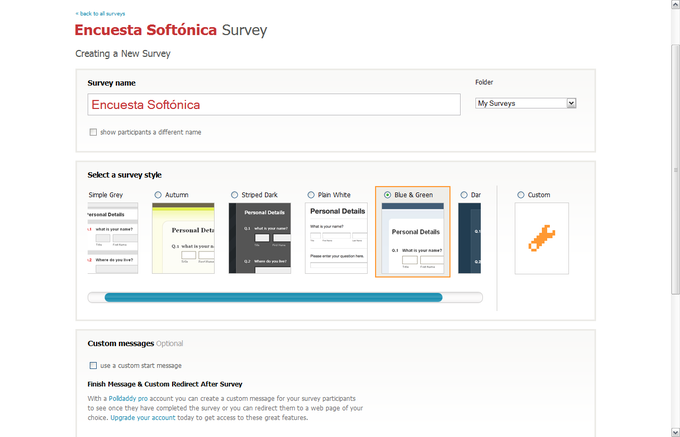Click the orange wrench Custom style icon
Screen dimensions: 680x437
click(541, 238)
